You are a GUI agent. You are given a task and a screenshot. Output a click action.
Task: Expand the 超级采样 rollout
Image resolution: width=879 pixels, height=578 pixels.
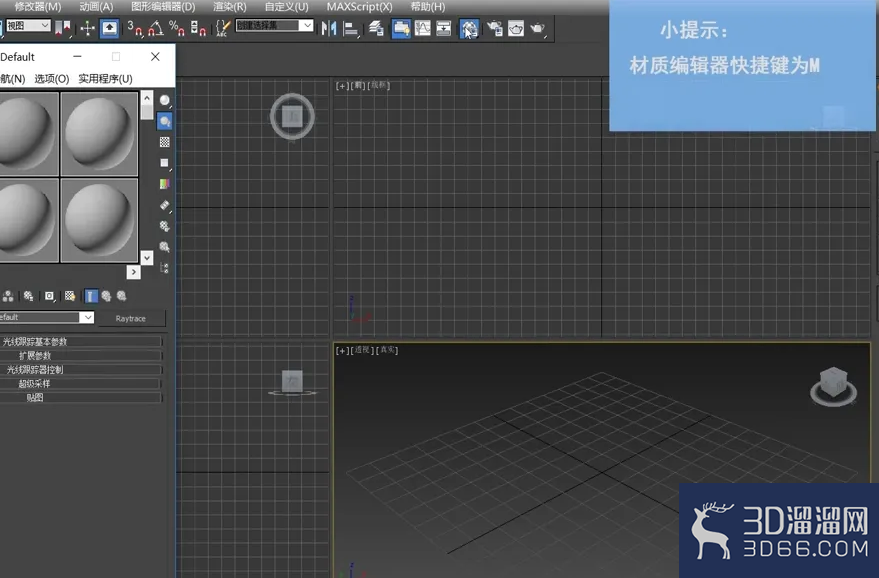coord(81,383)
